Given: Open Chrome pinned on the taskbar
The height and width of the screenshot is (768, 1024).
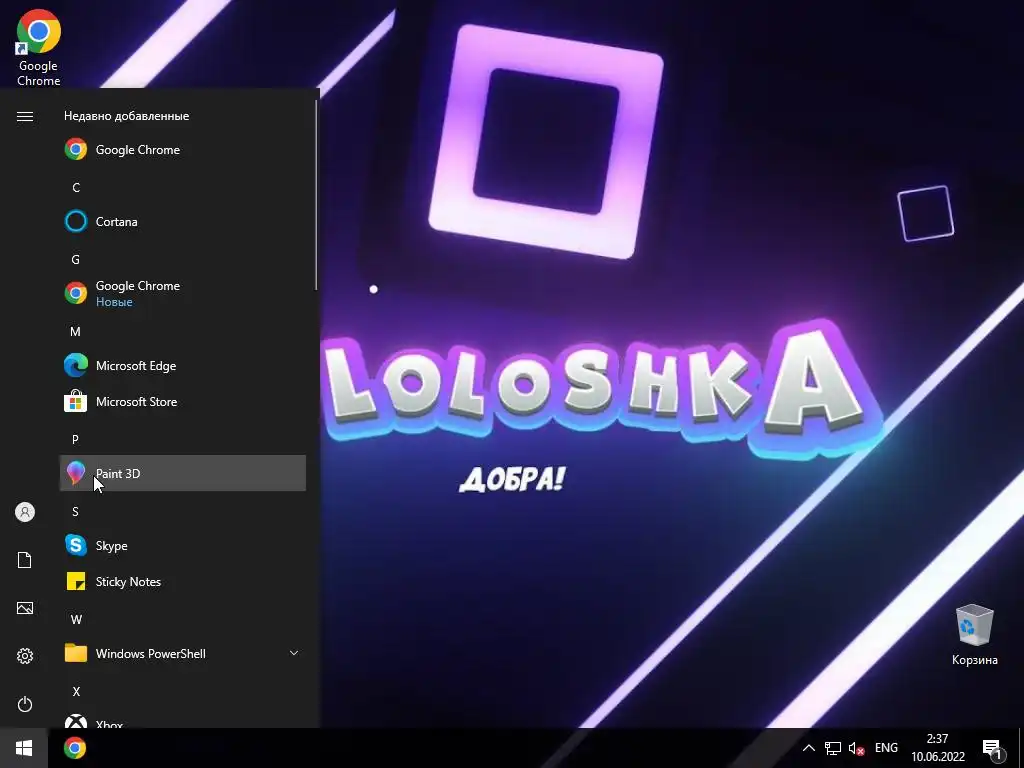Looking at the screenshot, I should point(75,748).
